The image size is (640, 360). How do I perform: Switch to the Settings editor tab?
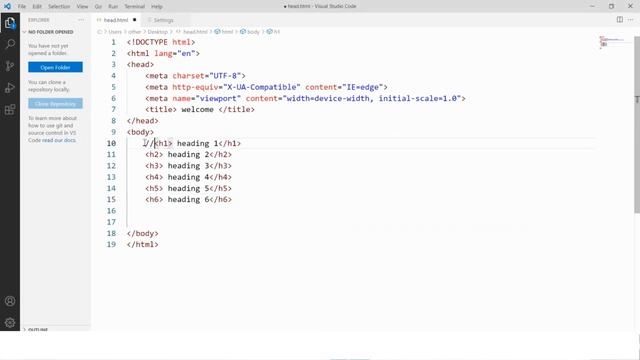click(x=164, y=20)
